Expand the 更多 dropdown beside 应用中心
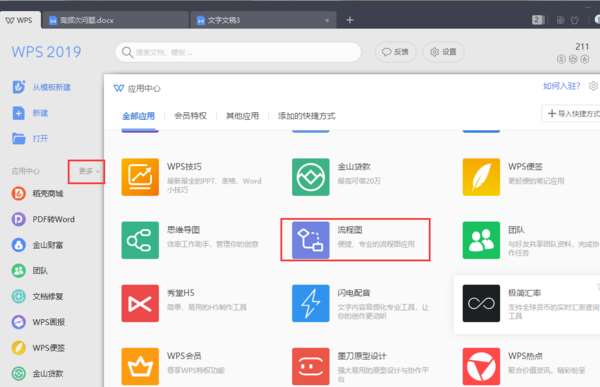Screen dimensions: 600x387 (x=89, y=171)
